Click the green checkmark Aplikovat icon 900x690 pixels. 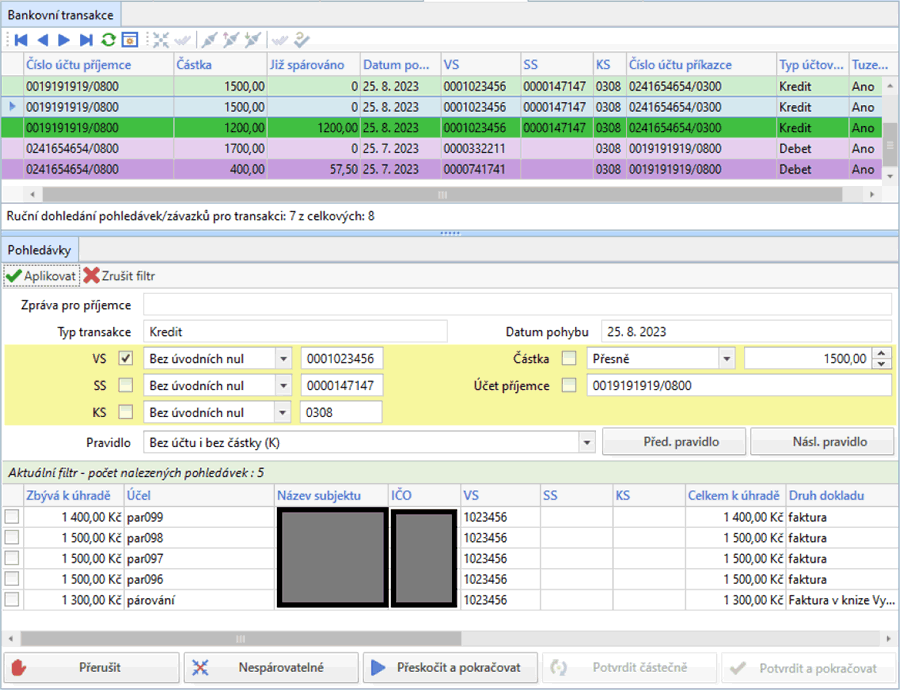[13, 276]
